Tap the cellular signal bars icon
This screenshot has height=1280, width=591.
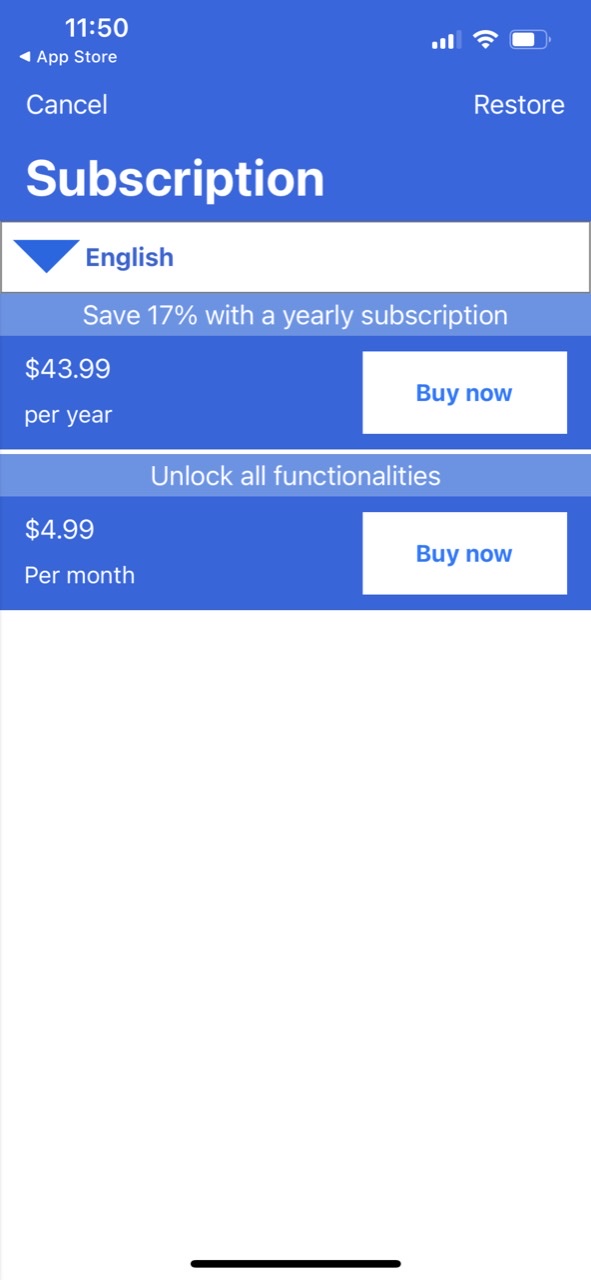click(x=446, y=41)
